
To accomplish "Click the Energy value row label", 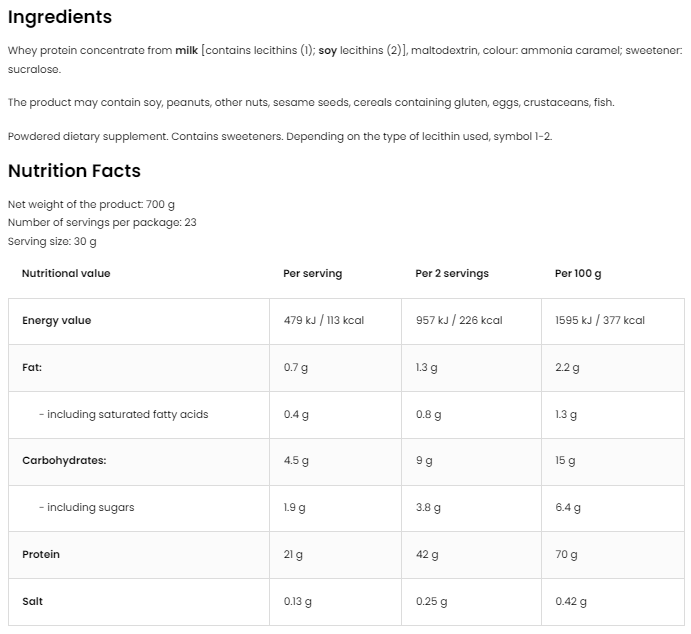I will click(x=56, y=320).
